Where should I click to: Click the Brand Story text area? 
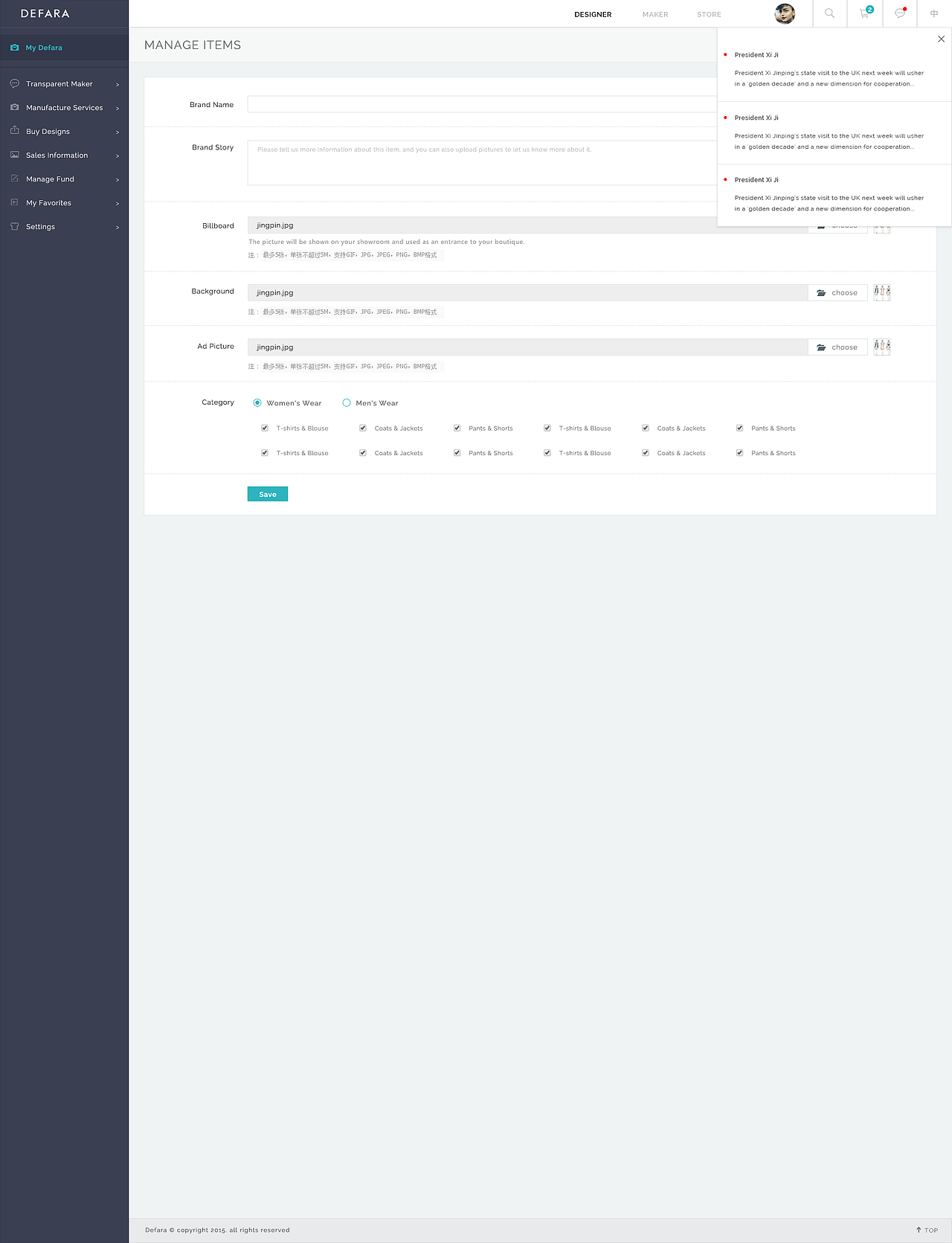[482, 162]
